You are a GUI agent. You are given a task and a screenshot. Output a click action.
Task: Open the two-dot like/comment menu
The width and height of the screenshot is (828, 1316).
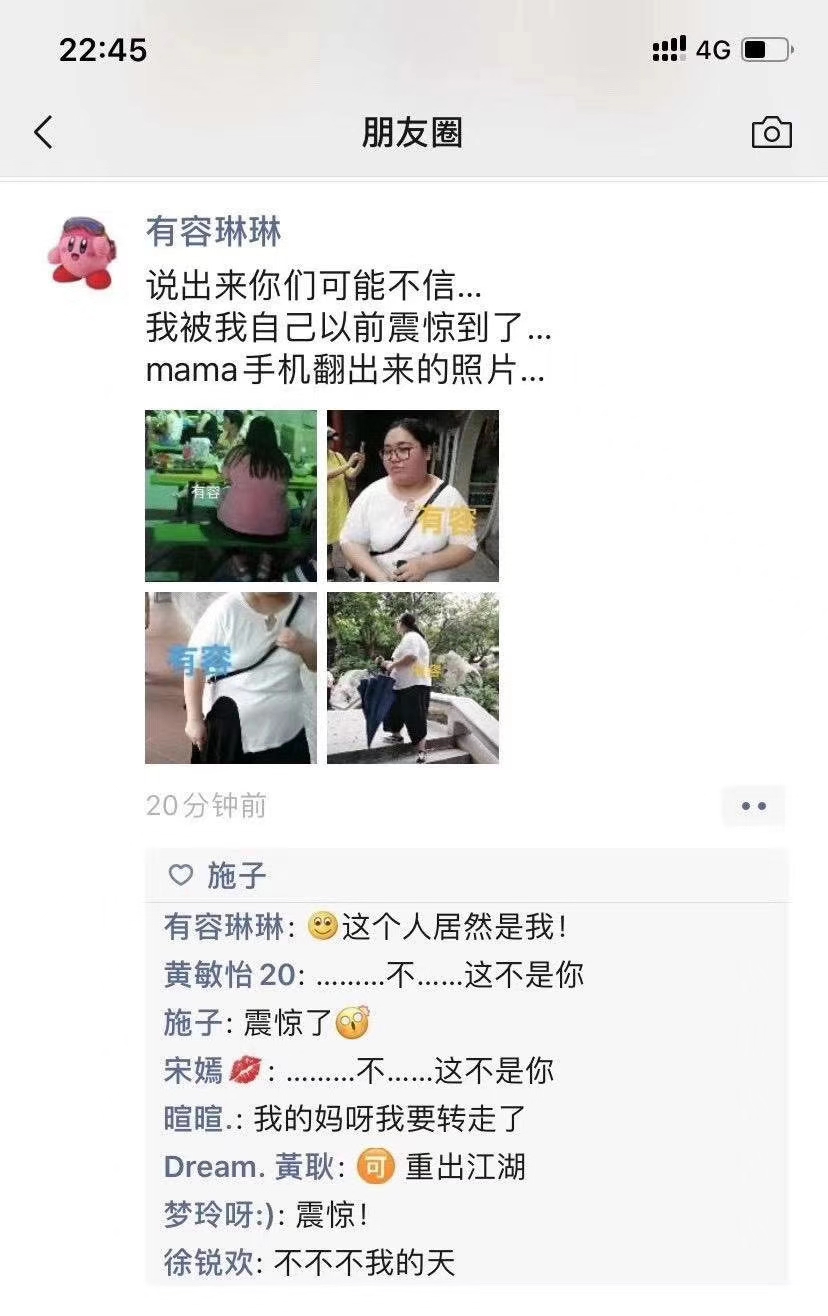[x=754, y=806]
